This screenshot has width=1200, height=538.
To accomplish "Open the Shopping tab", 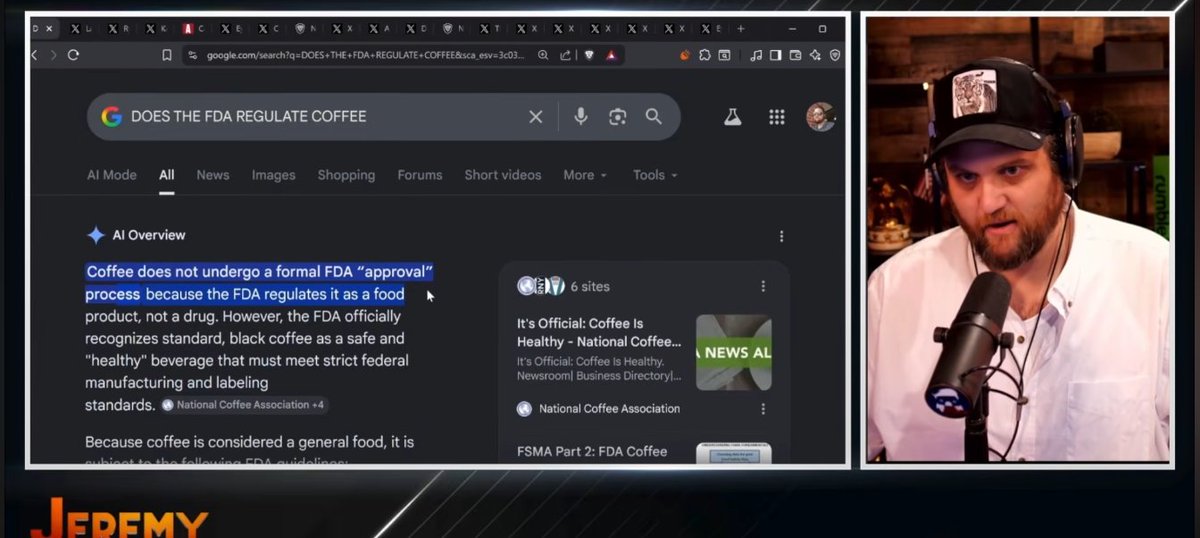I will (x=346, y=175).
